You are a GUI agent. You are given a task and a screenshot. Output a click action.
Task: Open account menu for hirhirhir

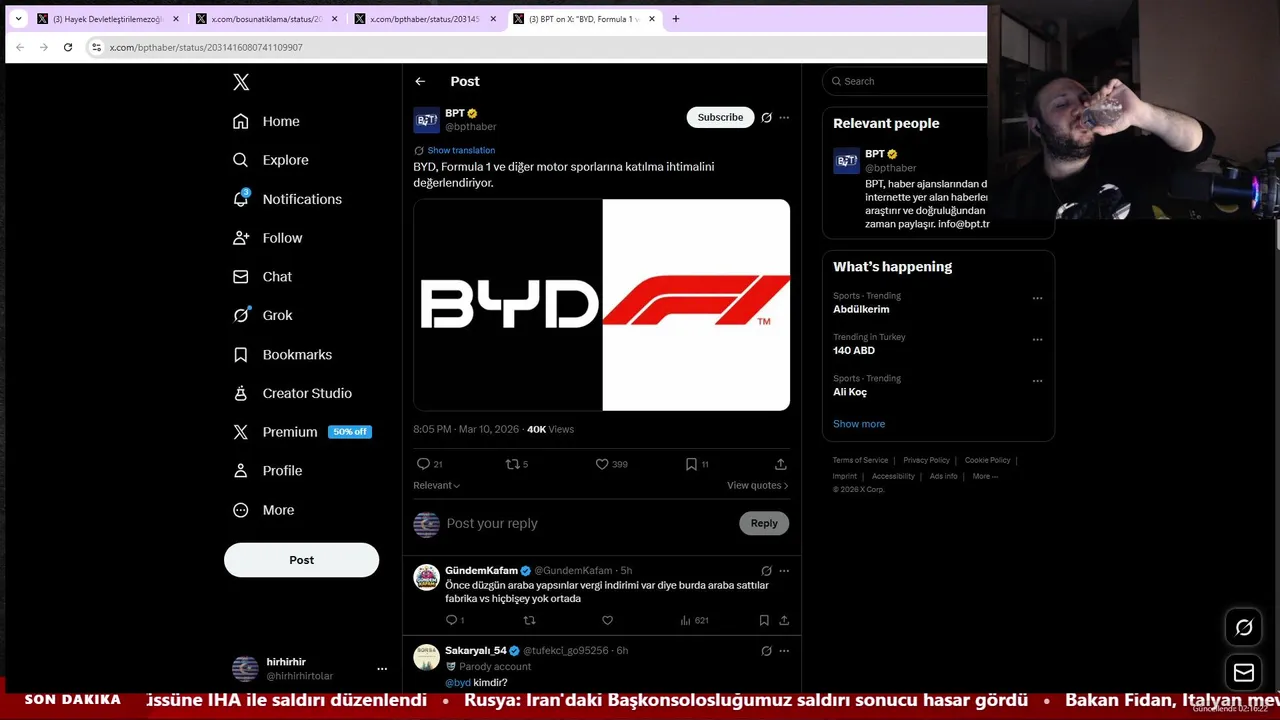[x=381, y=668]
